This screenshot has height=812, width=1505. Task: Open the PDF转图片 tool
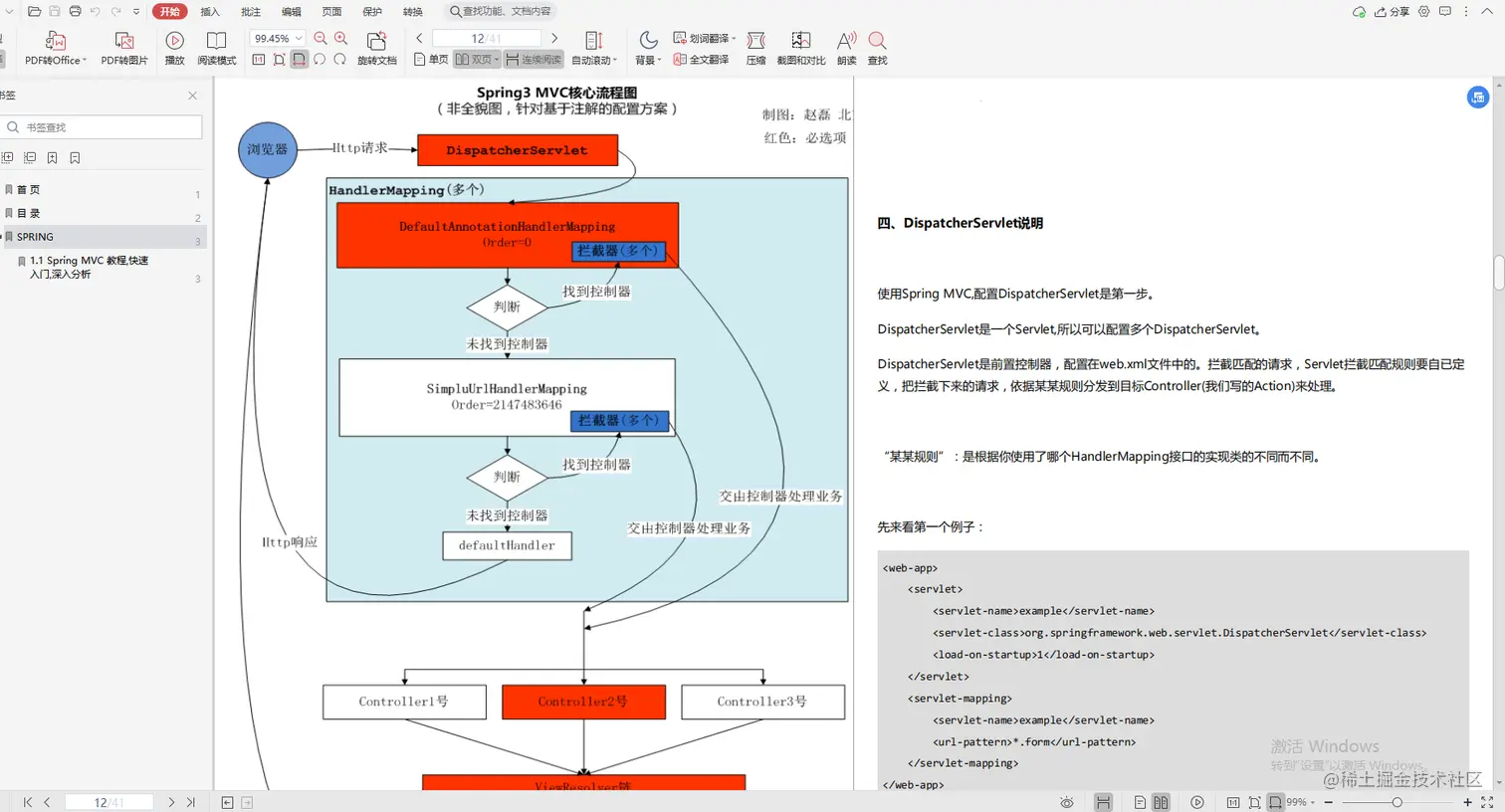click(x=124, y=47)
